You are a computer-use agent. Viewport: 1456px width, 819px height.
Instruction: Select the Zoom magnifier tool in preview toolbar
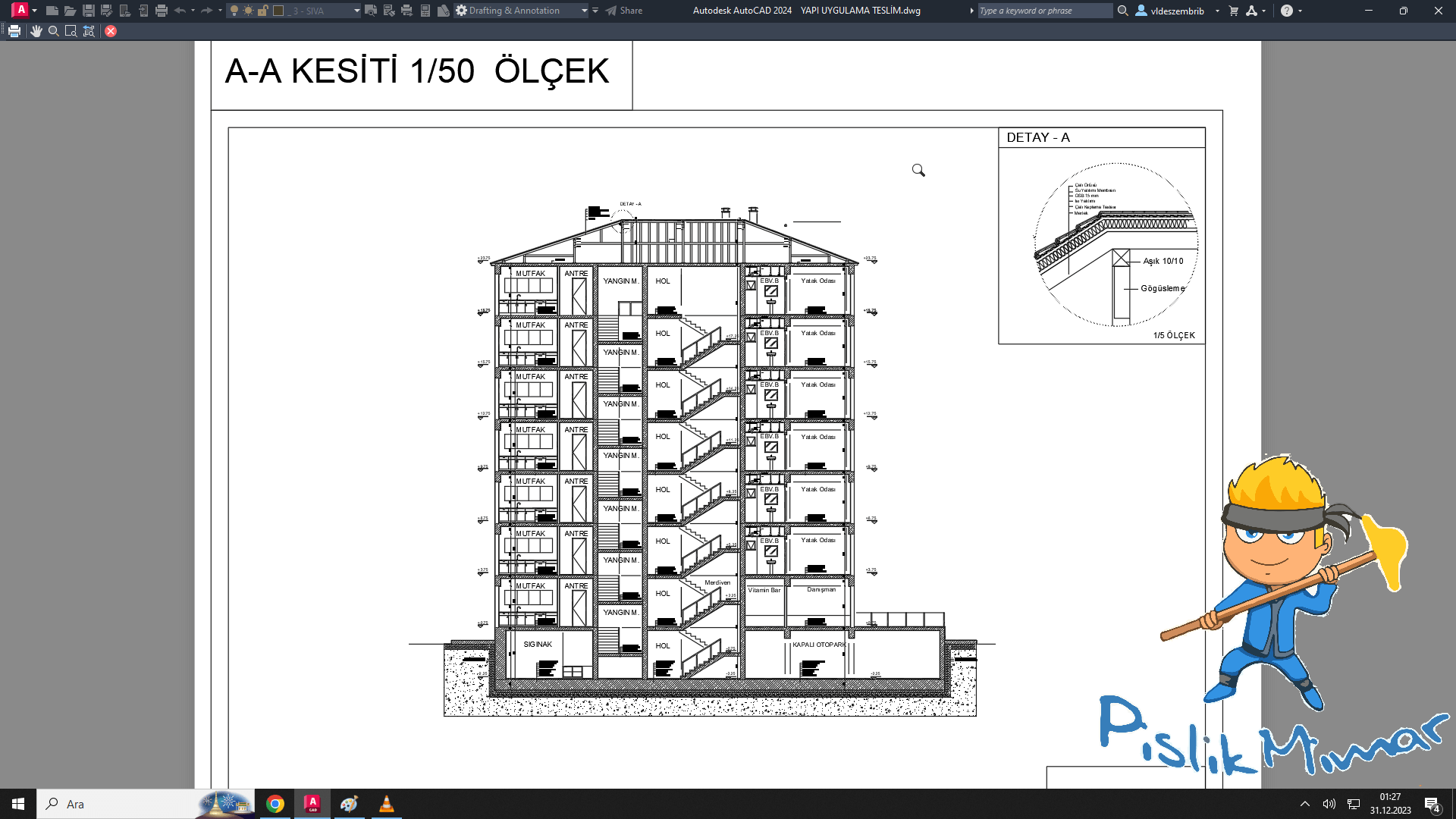click(x=53, y=31)
